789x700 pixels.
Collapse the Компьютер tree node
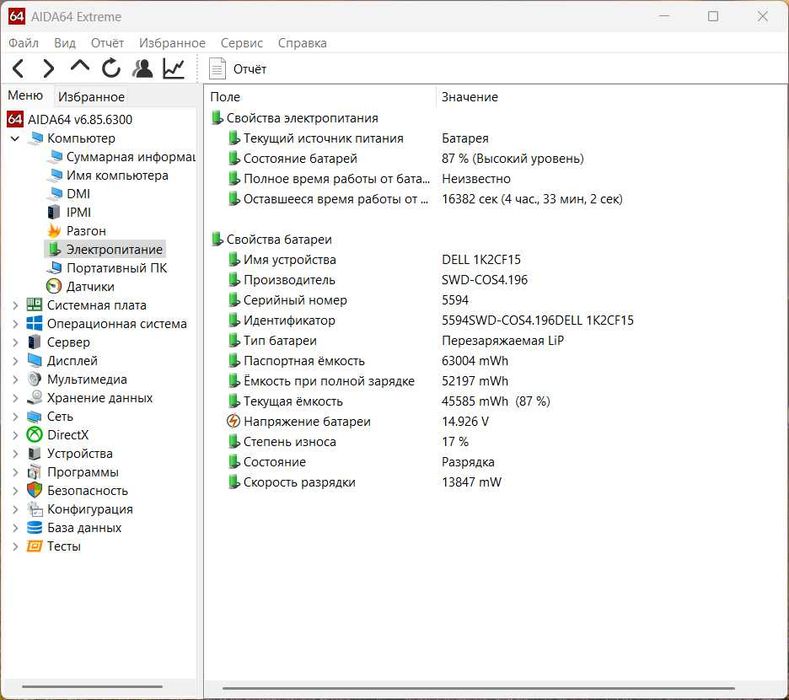coord(15,138)
